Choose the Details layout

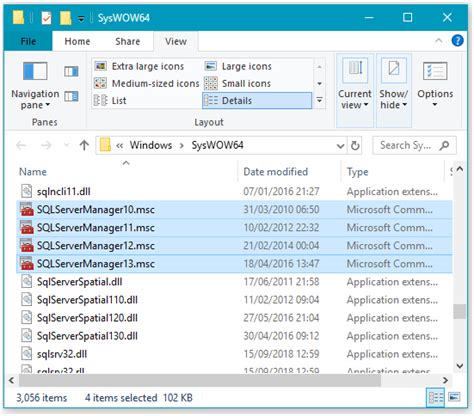[257, 100]
